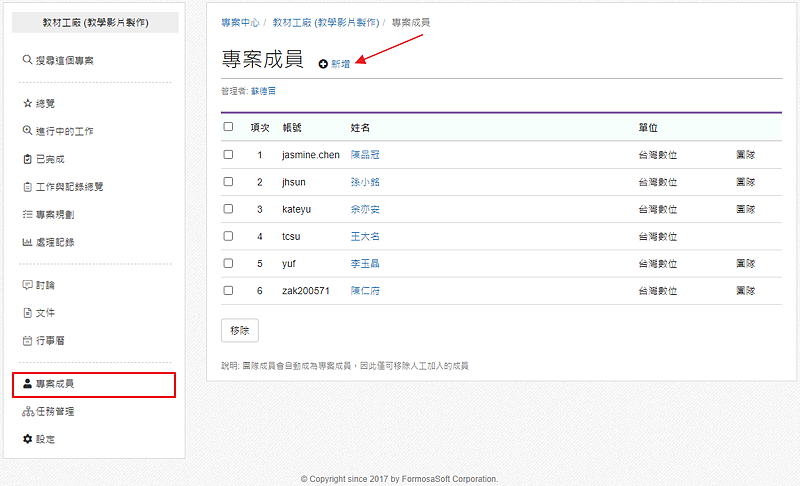Select the checkbox for tcsu row
Screen dimensions: 800x486
[x=229, y=237]
